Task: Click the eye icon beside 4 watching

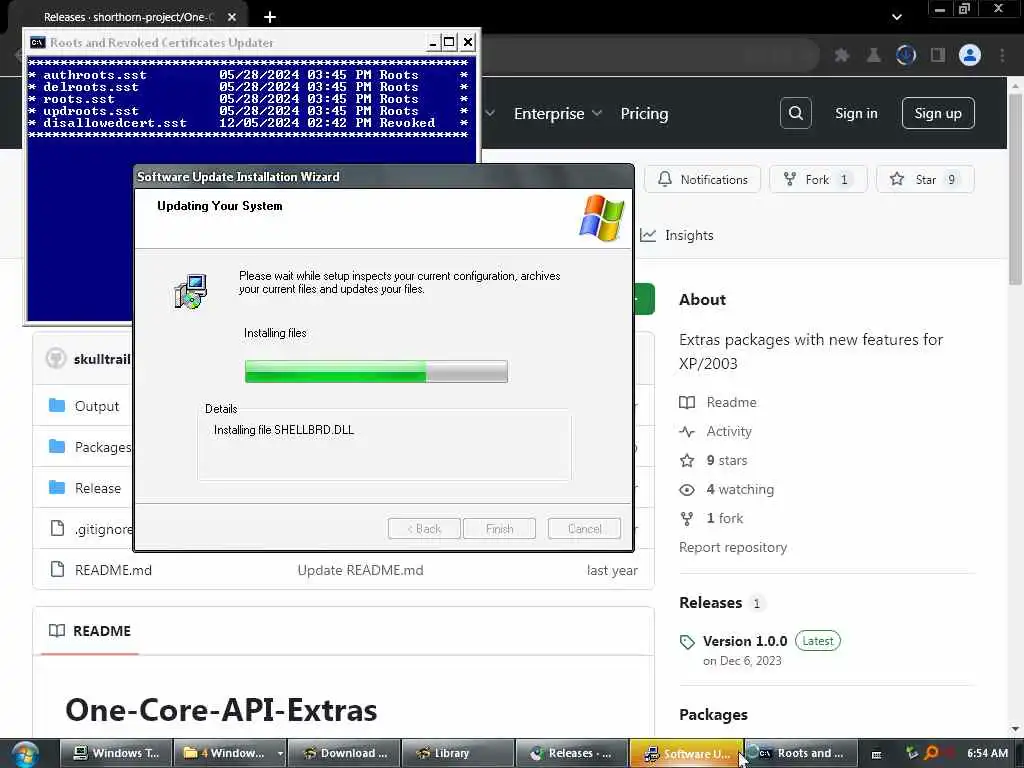Action: click(x=687, y=490)
